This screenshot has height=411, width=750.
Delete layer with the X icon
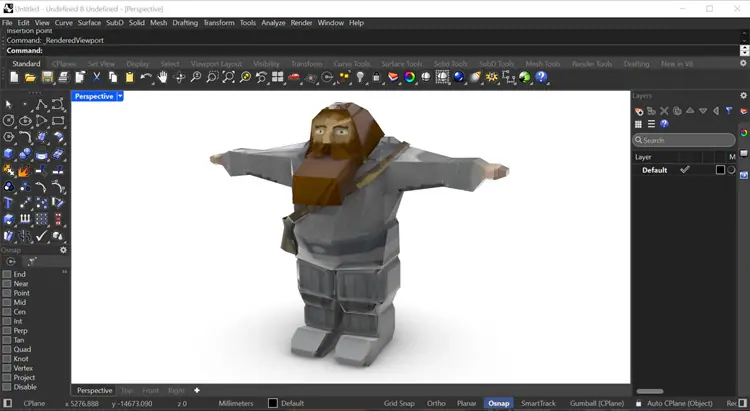[x=664, y=111]
